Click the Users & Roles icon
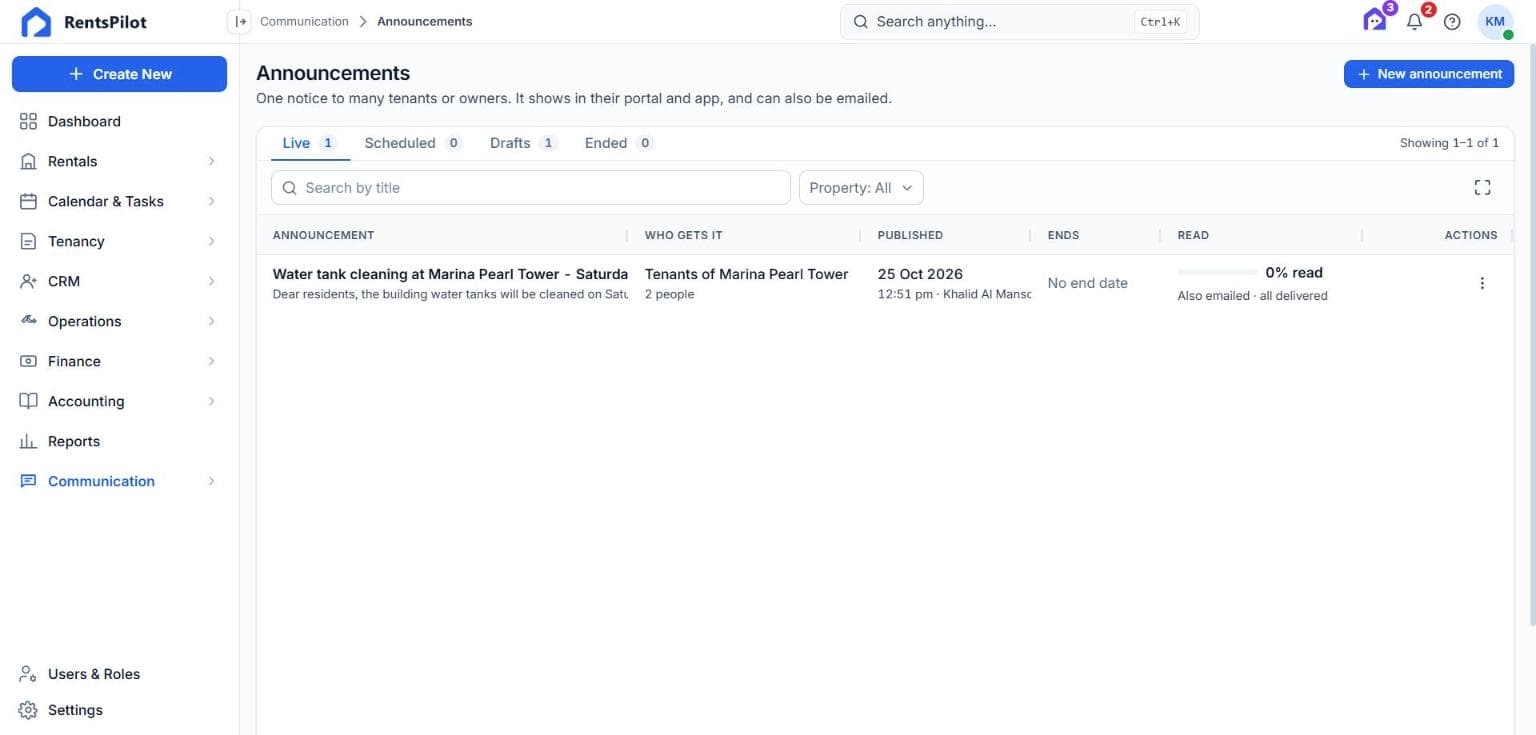1536x735 pixels. (x=28, y=674)
